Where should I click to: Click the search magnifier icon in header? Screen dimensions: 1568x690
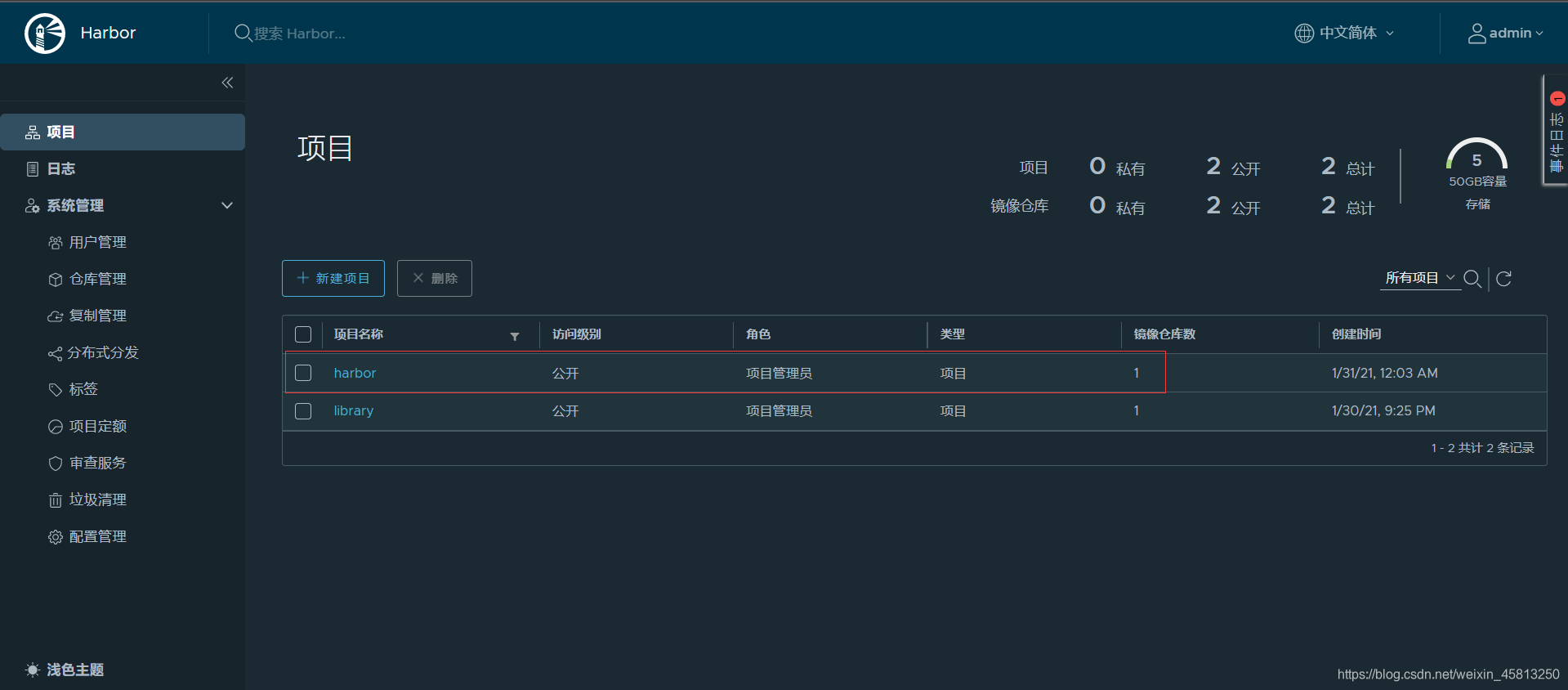click(x=243, y=33)
